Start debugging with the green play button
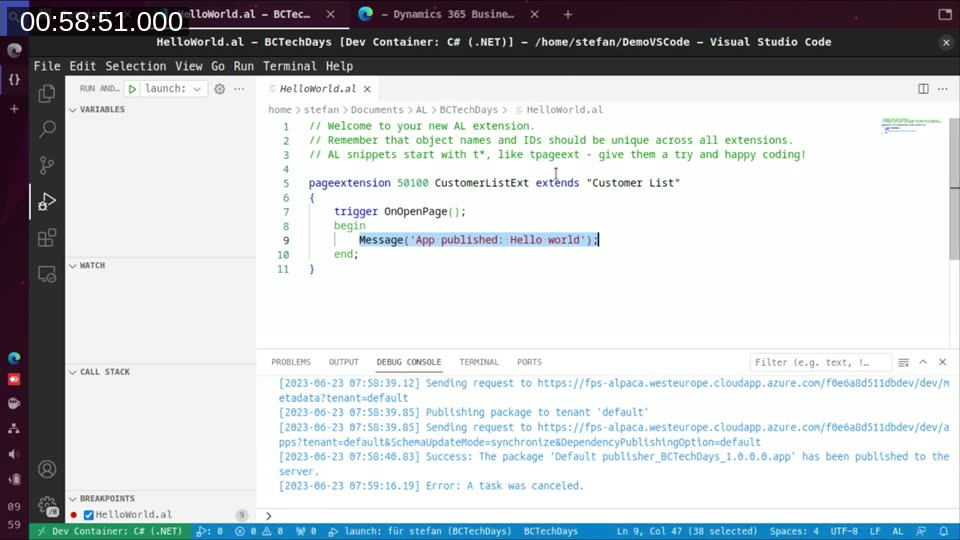 point(132,89)
